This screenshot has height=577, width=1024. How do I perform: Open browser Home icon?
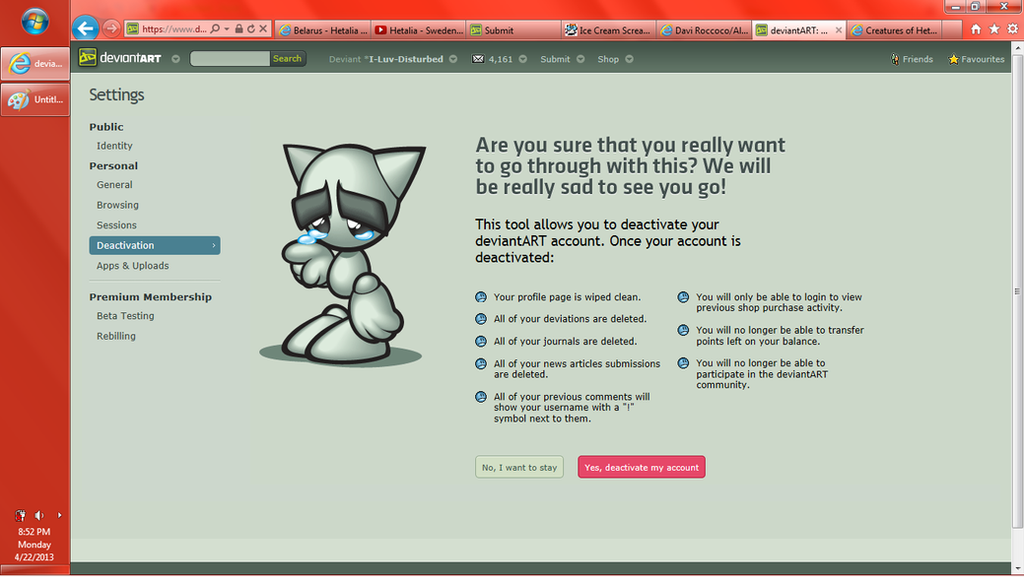[x=976, y=29]
